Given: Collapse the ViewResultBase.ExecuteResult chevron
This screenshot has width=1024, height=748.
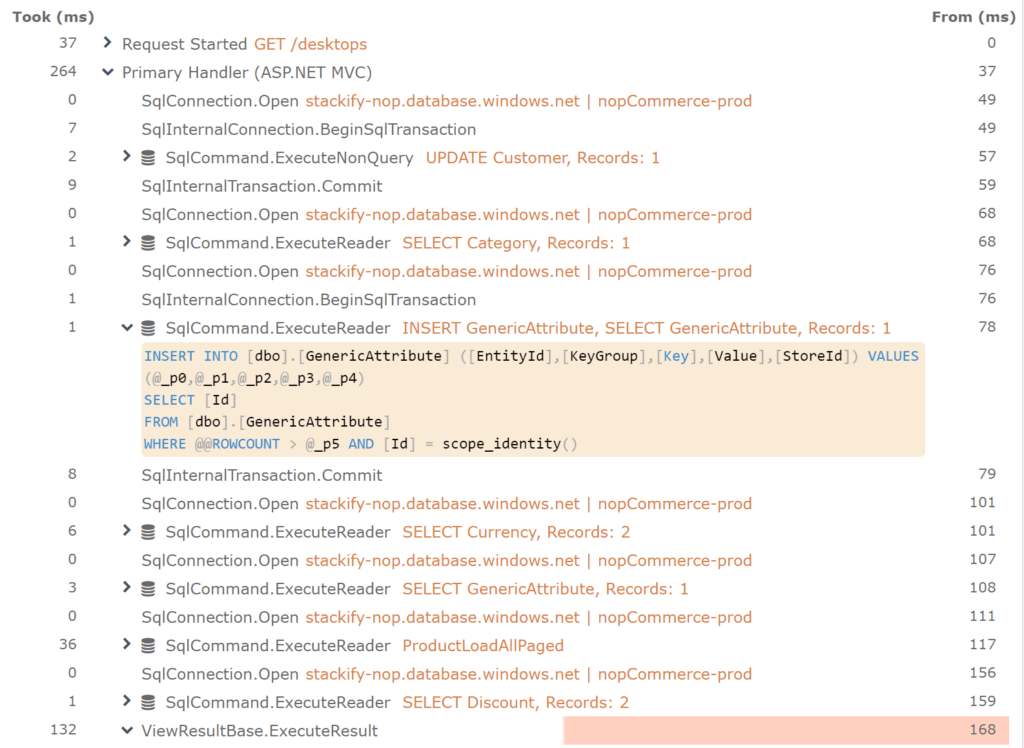Looking at the screenshot, I should 127,730.
